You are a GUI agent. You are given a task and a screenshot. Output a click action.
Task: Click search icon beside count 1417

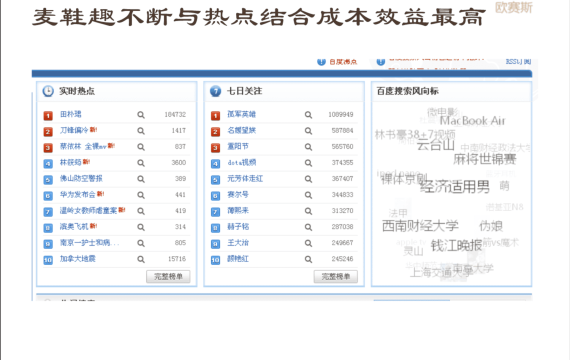[x=141, y=131]
